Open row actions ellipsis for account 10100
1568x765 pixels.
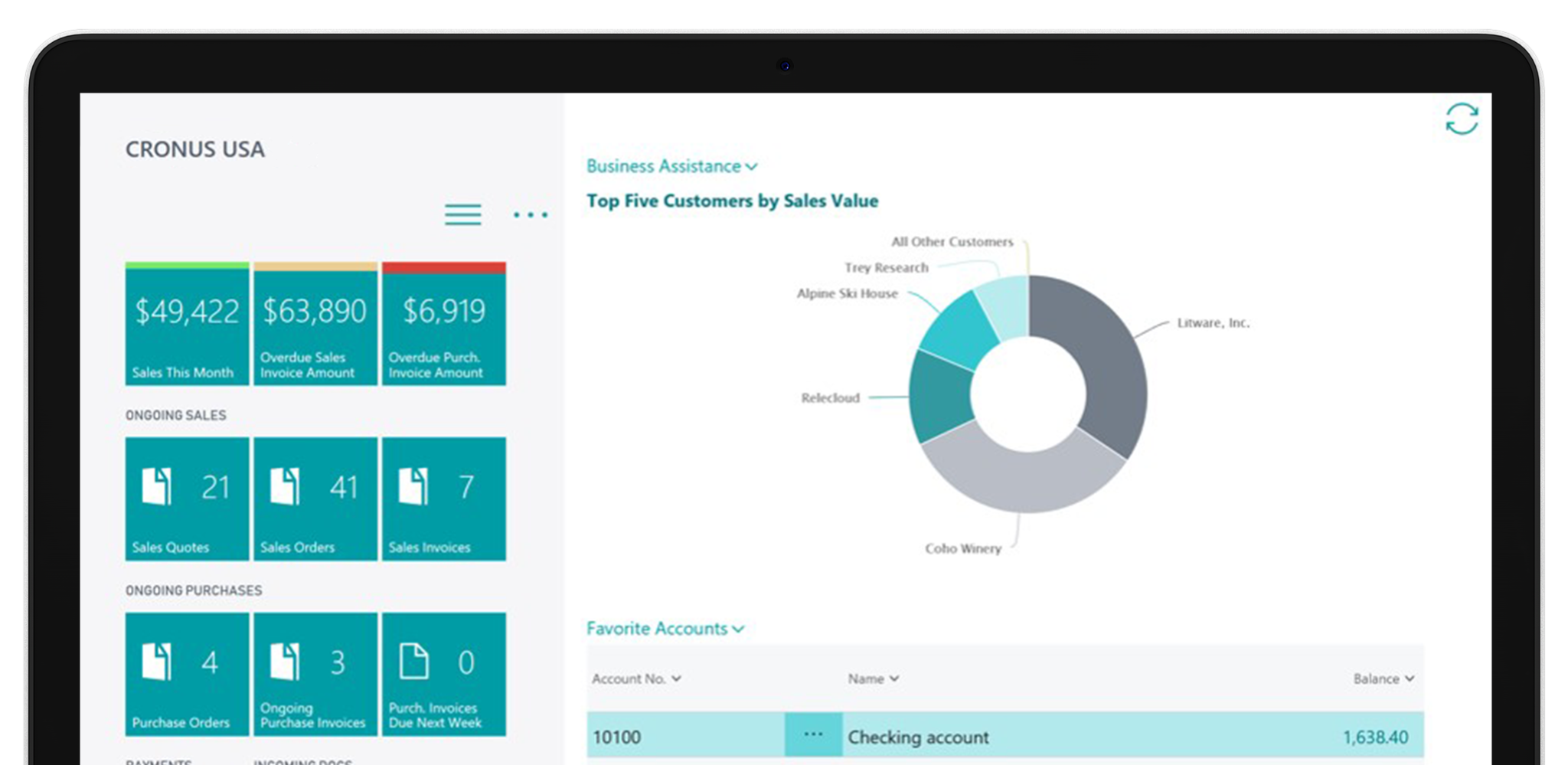coord(813,735)
